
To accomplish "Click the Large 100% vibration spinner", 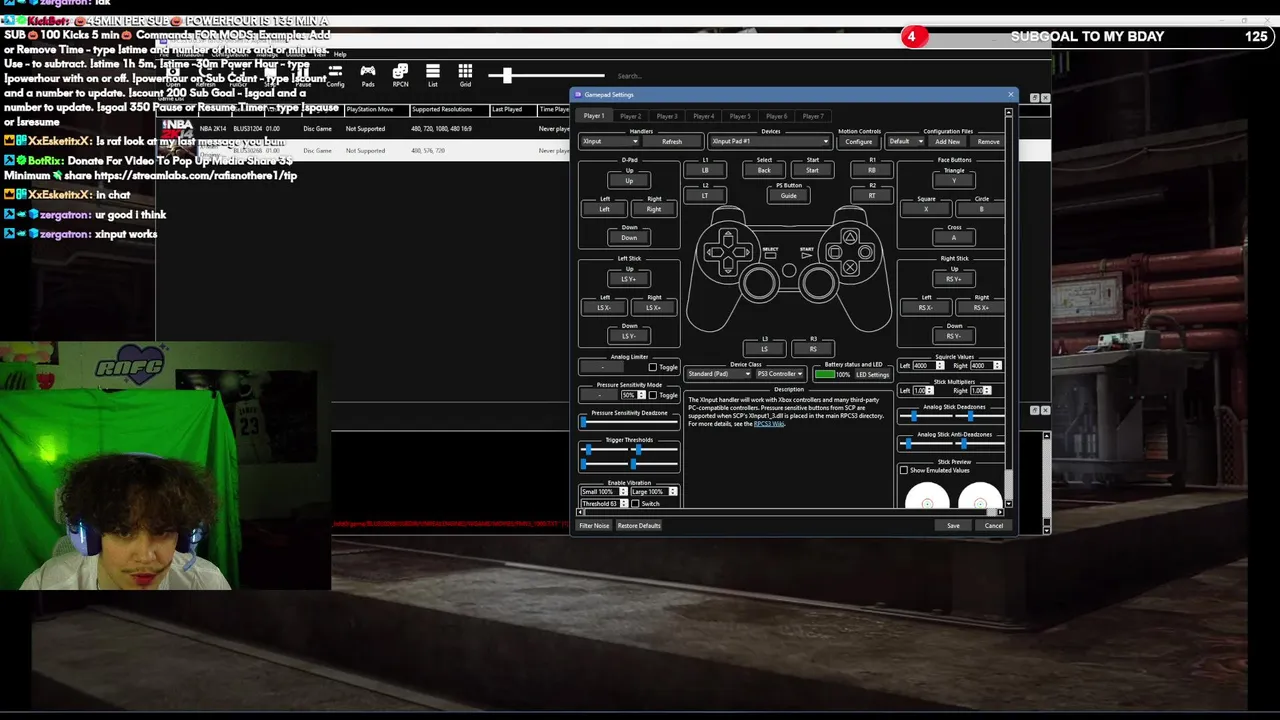I will click(x=654, y=492).
